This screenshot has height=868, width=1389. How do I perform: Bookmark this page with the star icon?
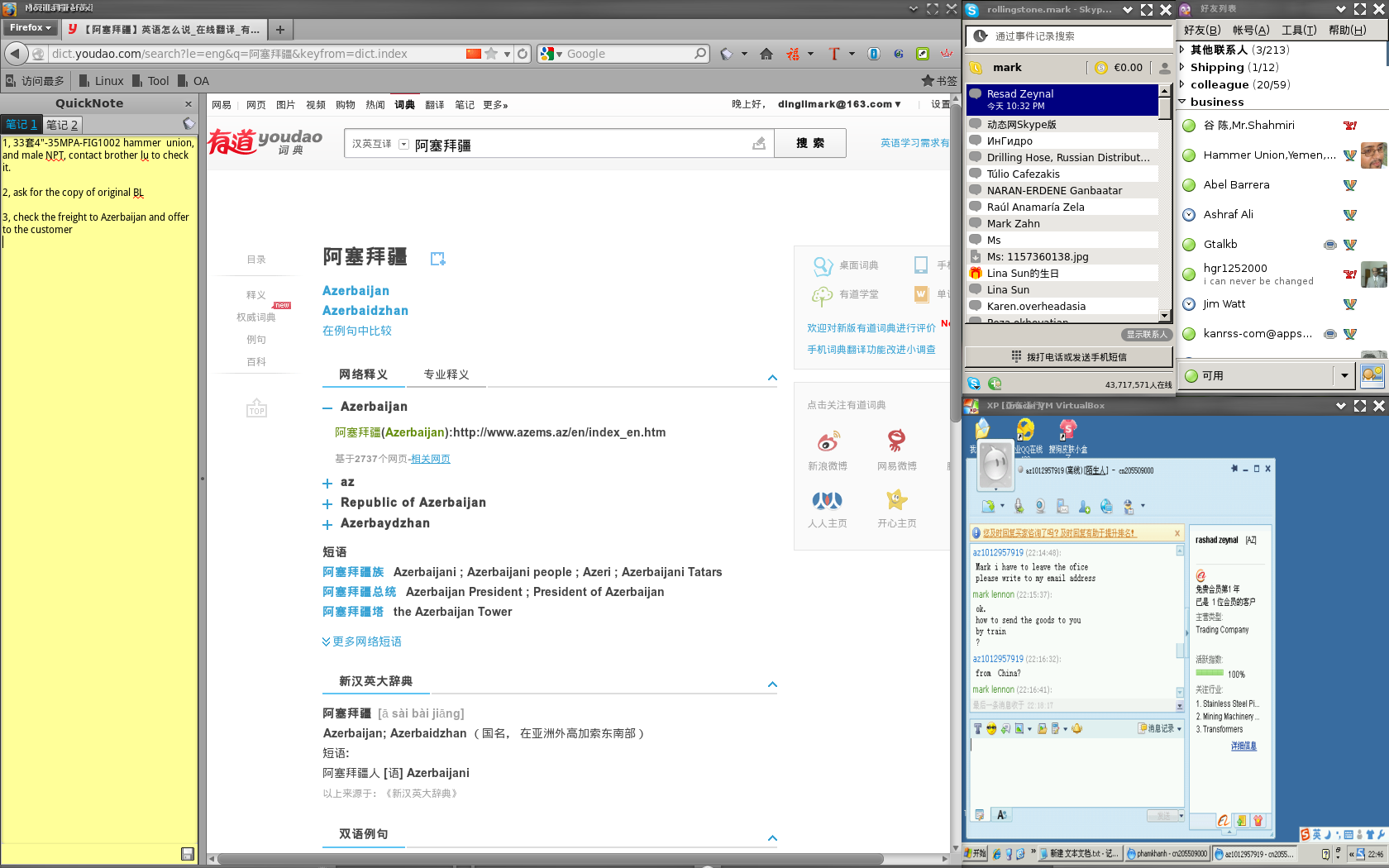tap(491, 54)
